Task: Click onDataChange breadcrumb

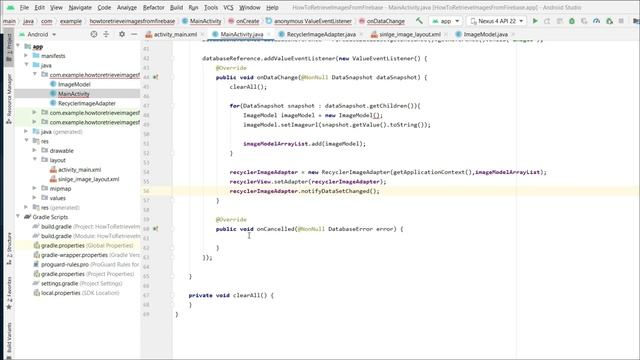Action: point(382,21)
